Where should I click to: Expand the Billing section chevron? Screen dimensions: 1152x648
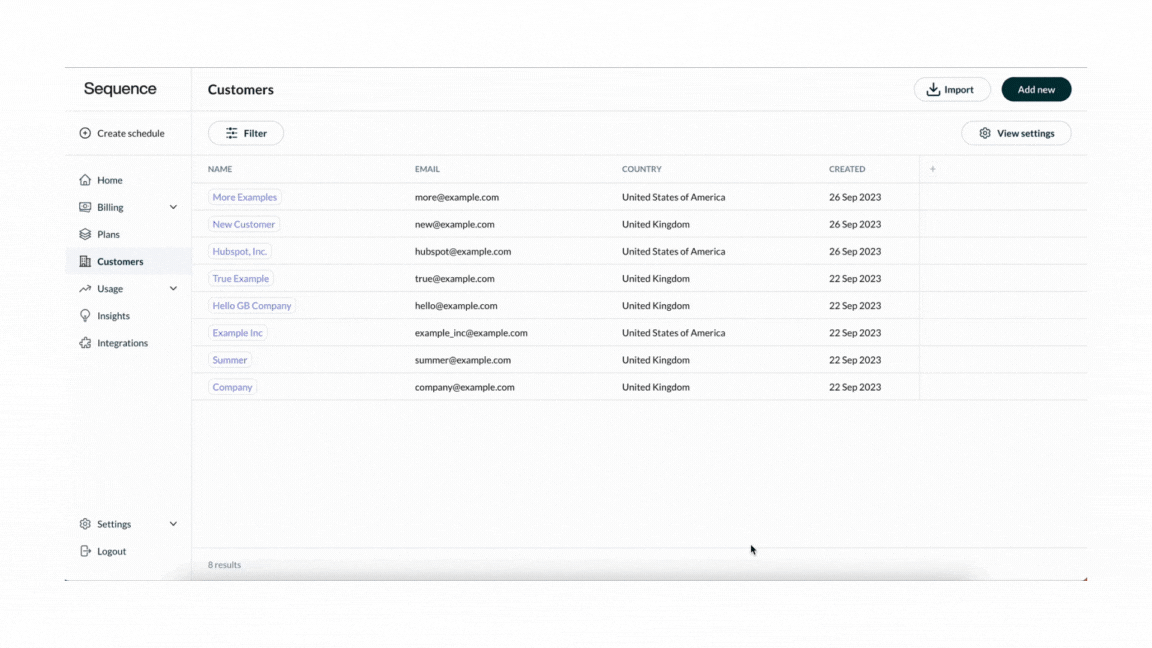point(173,206)
